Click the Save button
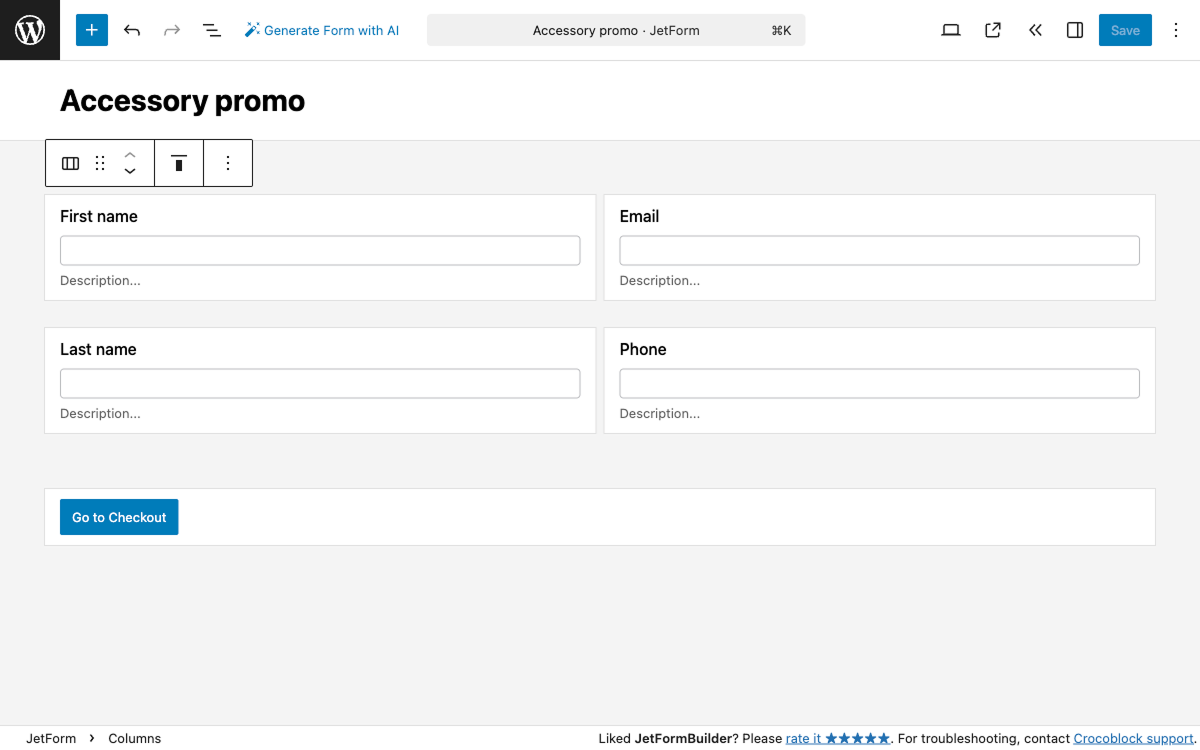The image size is (1200, 750). [1125, 30]
